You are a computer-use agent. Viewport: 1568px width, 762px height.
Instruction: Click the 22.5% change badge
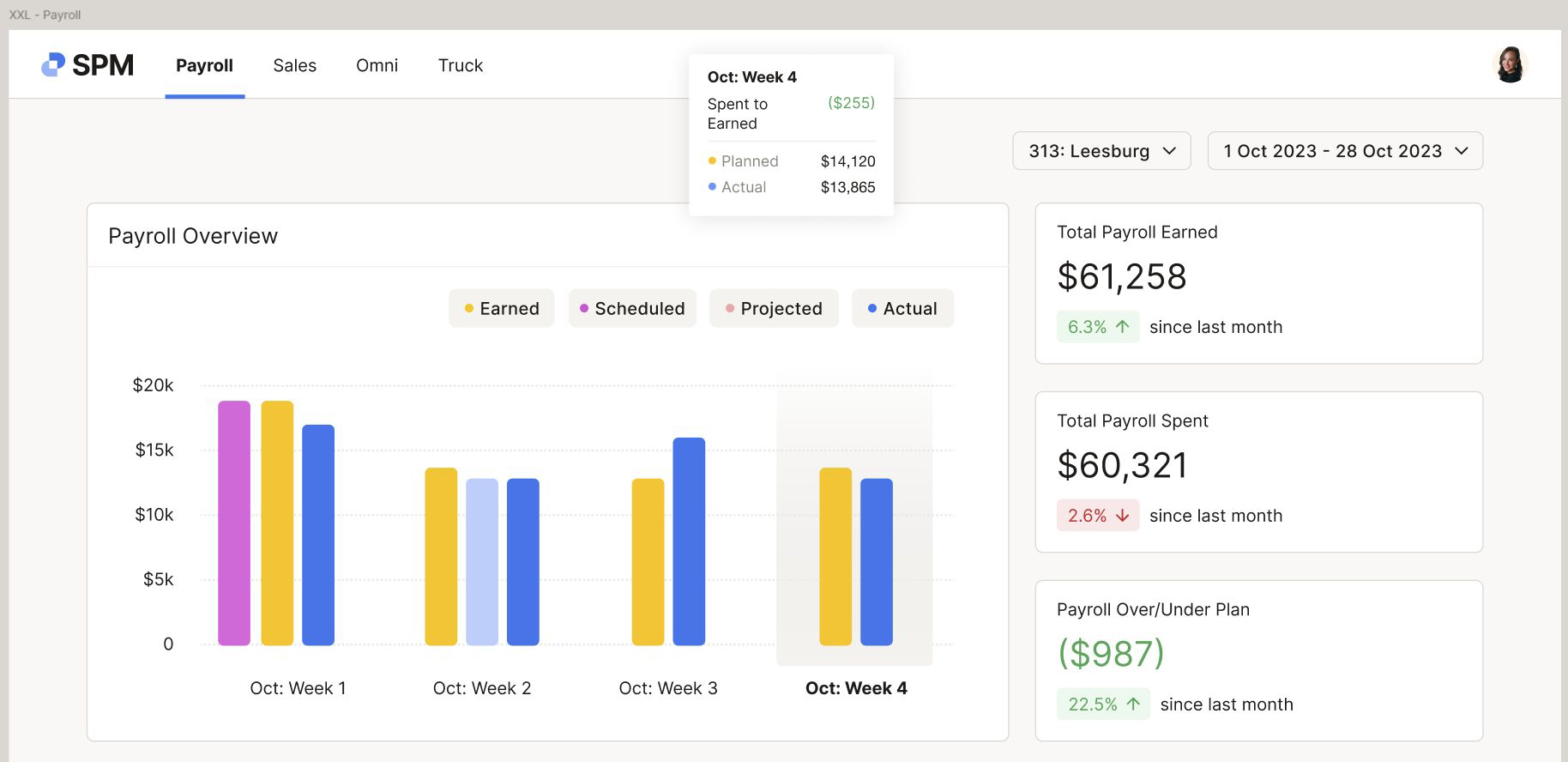(x=1103, y=705)
